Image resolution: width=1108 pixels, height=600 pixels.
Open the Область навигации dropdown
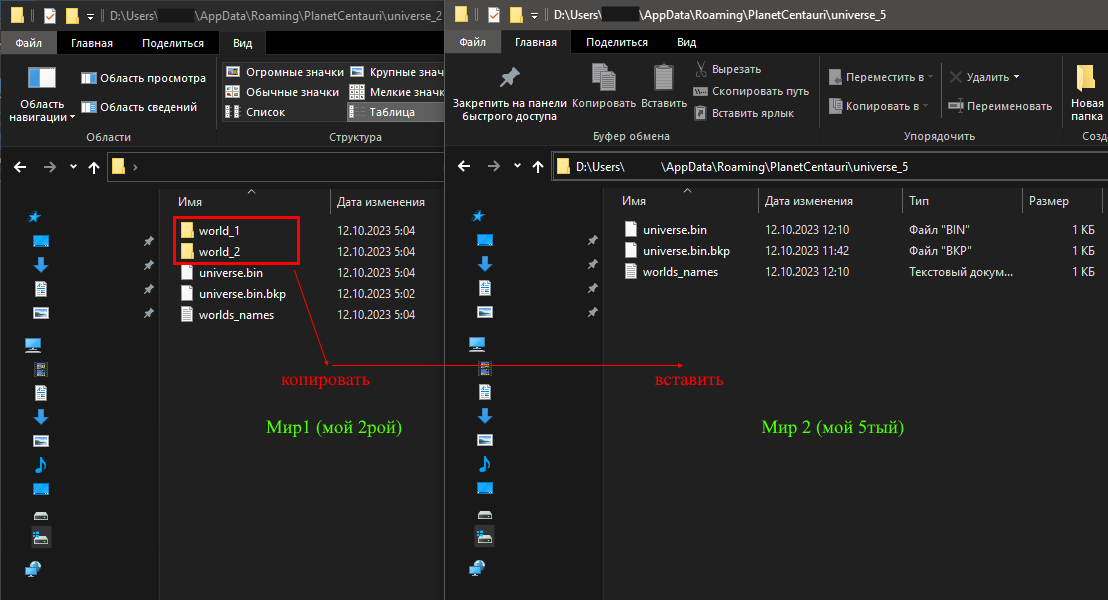coord(42,94)
